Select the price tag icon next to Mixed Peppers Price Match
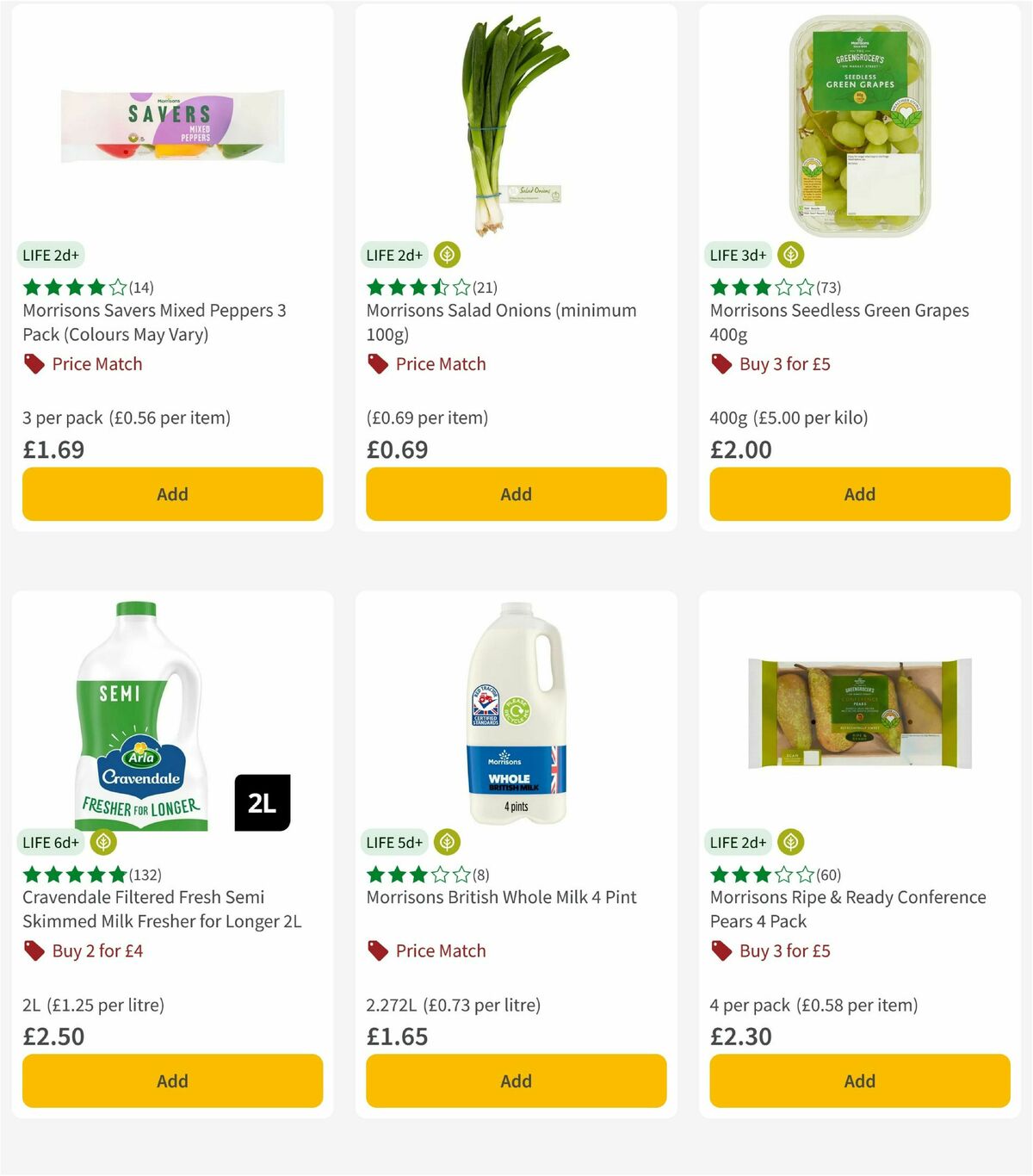The height and width of the screenshot is (1176, 1033). pyautogui.click(x=33, y=364)
